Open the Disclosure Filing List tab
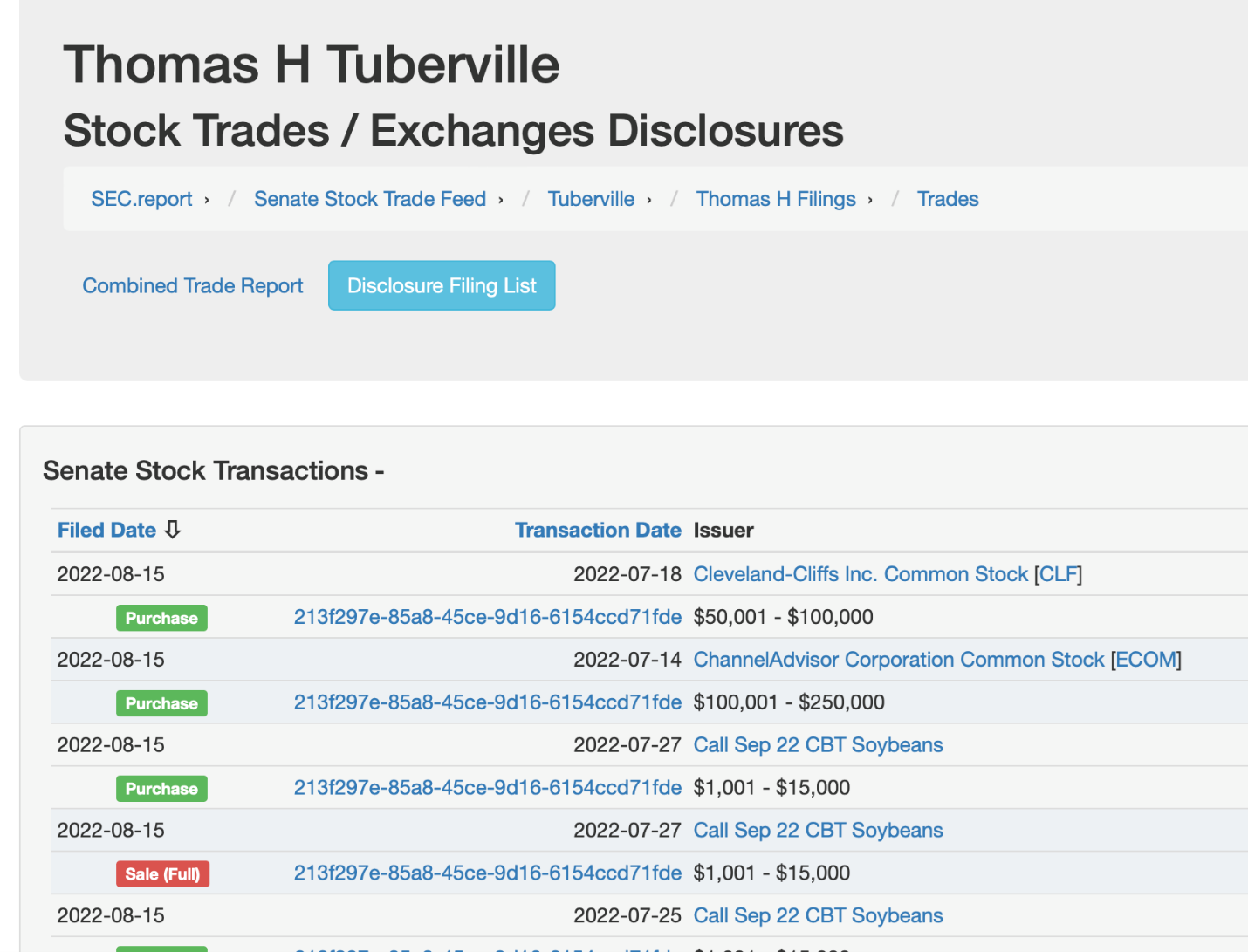Image resolution: width=1248 pixels, height=952 pixels. point(442,285)
